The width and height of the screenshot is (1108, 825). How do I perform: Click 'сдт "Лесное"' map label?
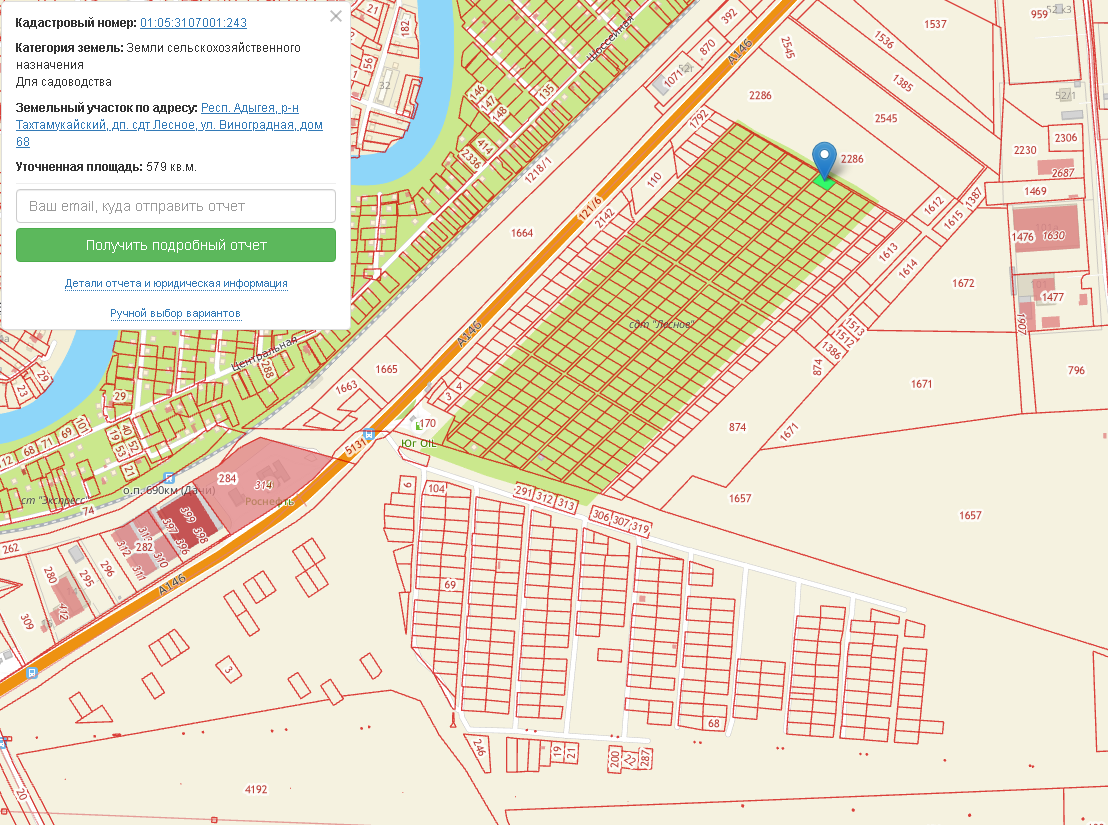[x=661, y=324]
